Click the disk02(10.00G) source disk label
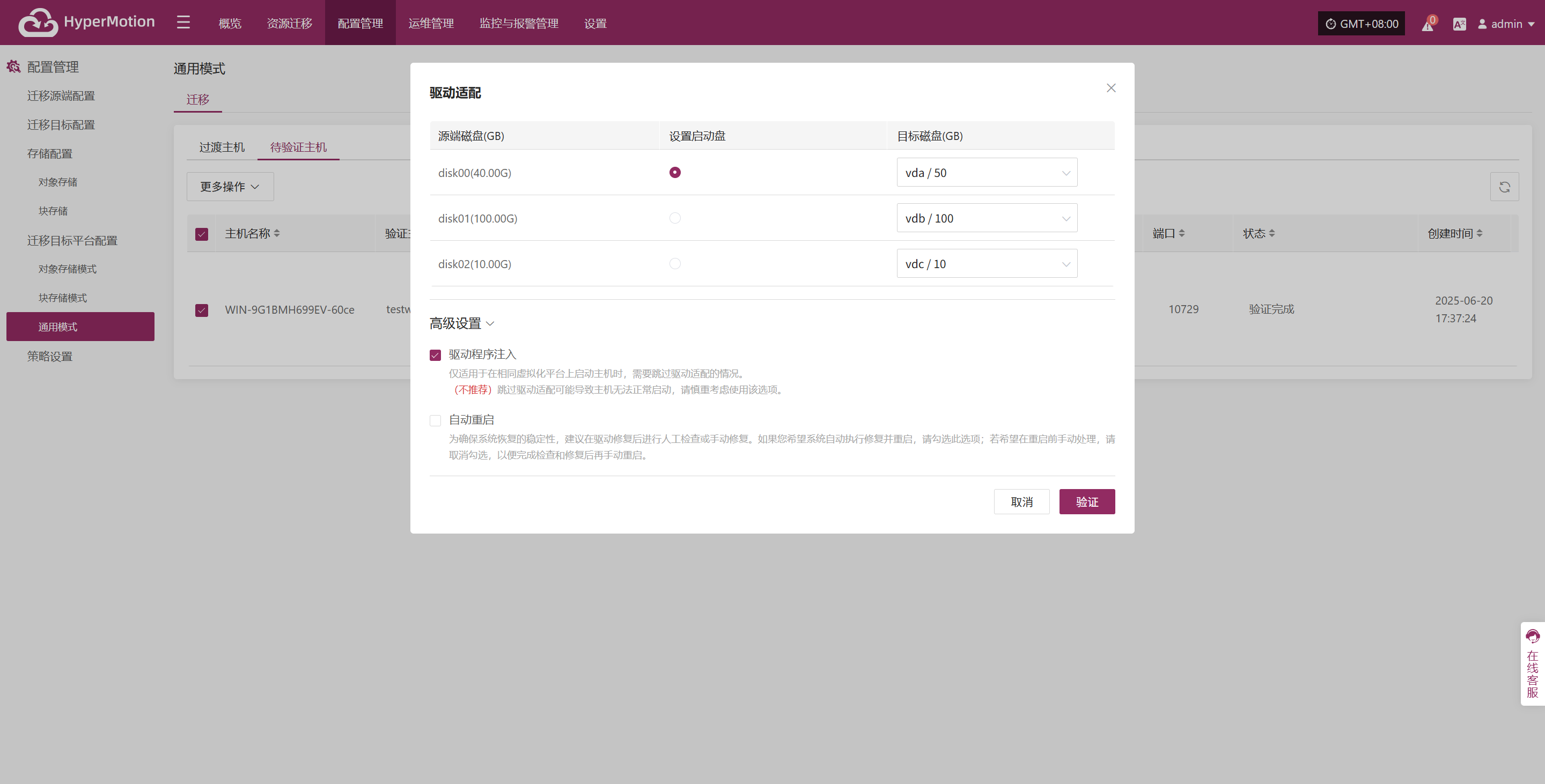The height and width of the screenshot is (784, 1545). (x=474, y=264)
